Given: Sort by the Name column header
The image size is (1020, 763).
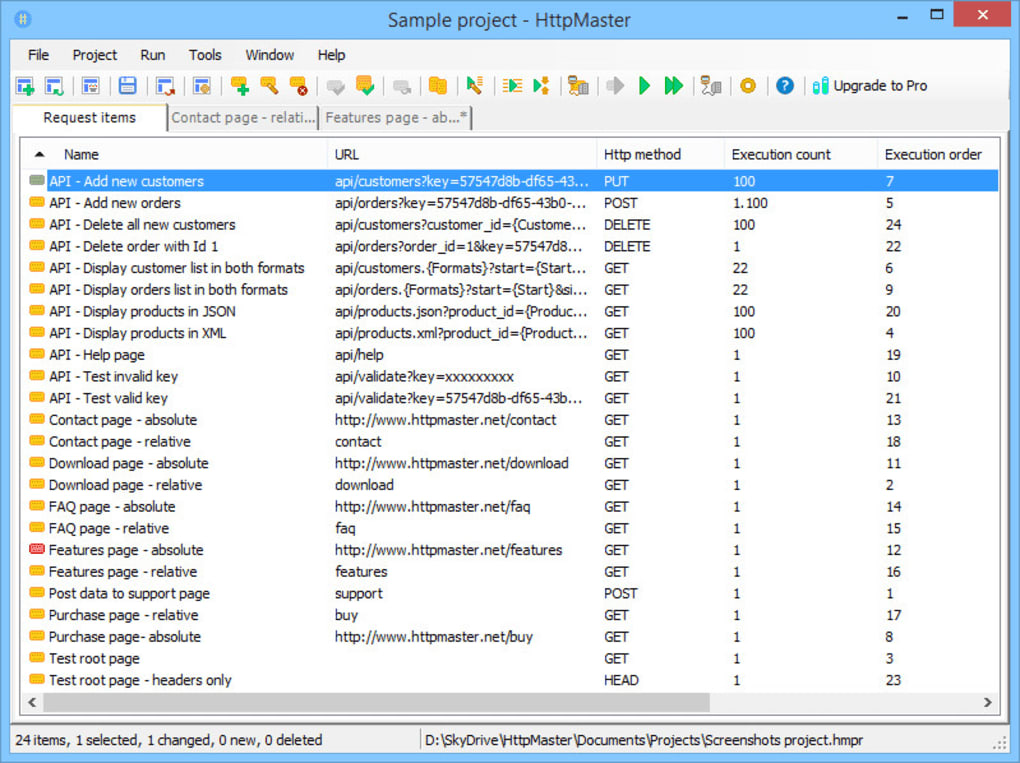Looking at the screenshot, I should click(81, 155).
